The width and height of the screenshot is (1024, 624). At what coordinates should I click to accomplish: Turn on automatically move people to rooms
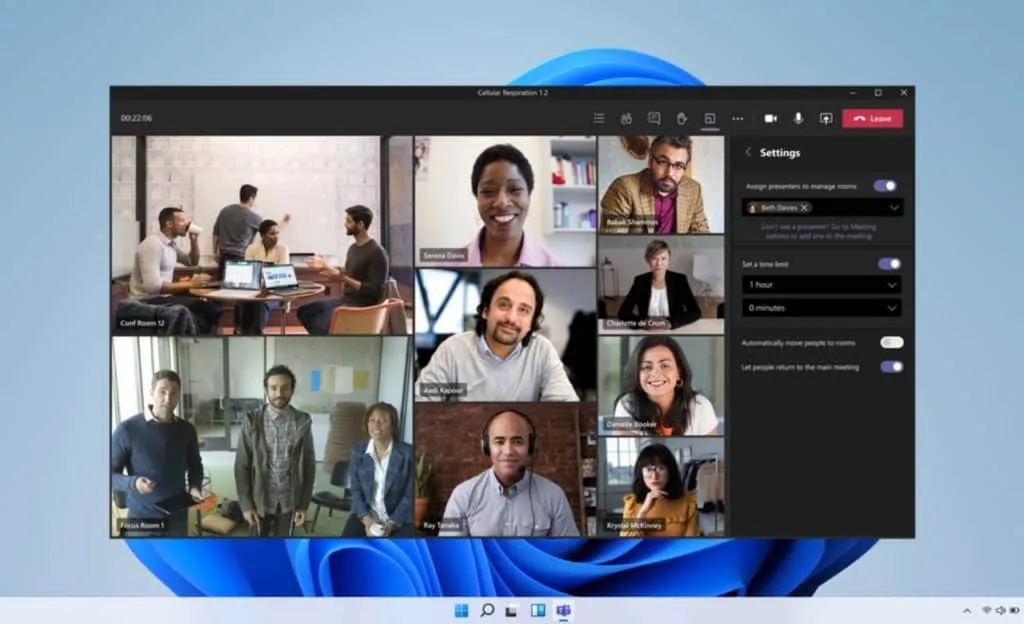(891, 343)
